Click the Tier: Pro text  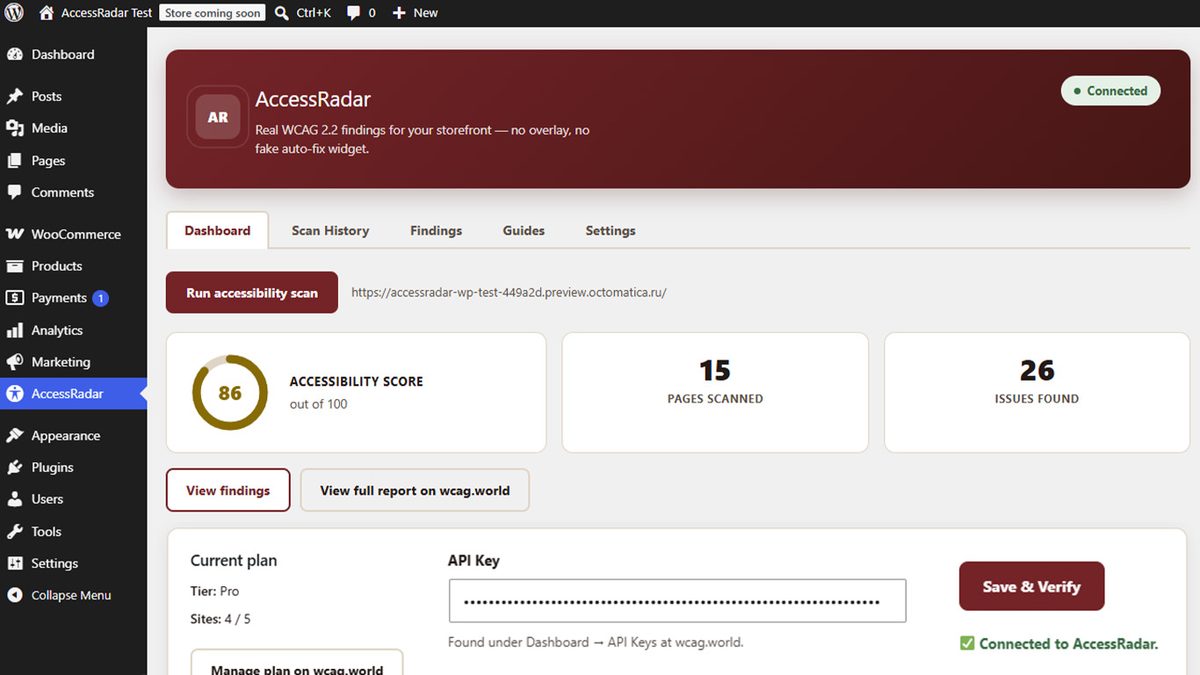coord(215,591)
